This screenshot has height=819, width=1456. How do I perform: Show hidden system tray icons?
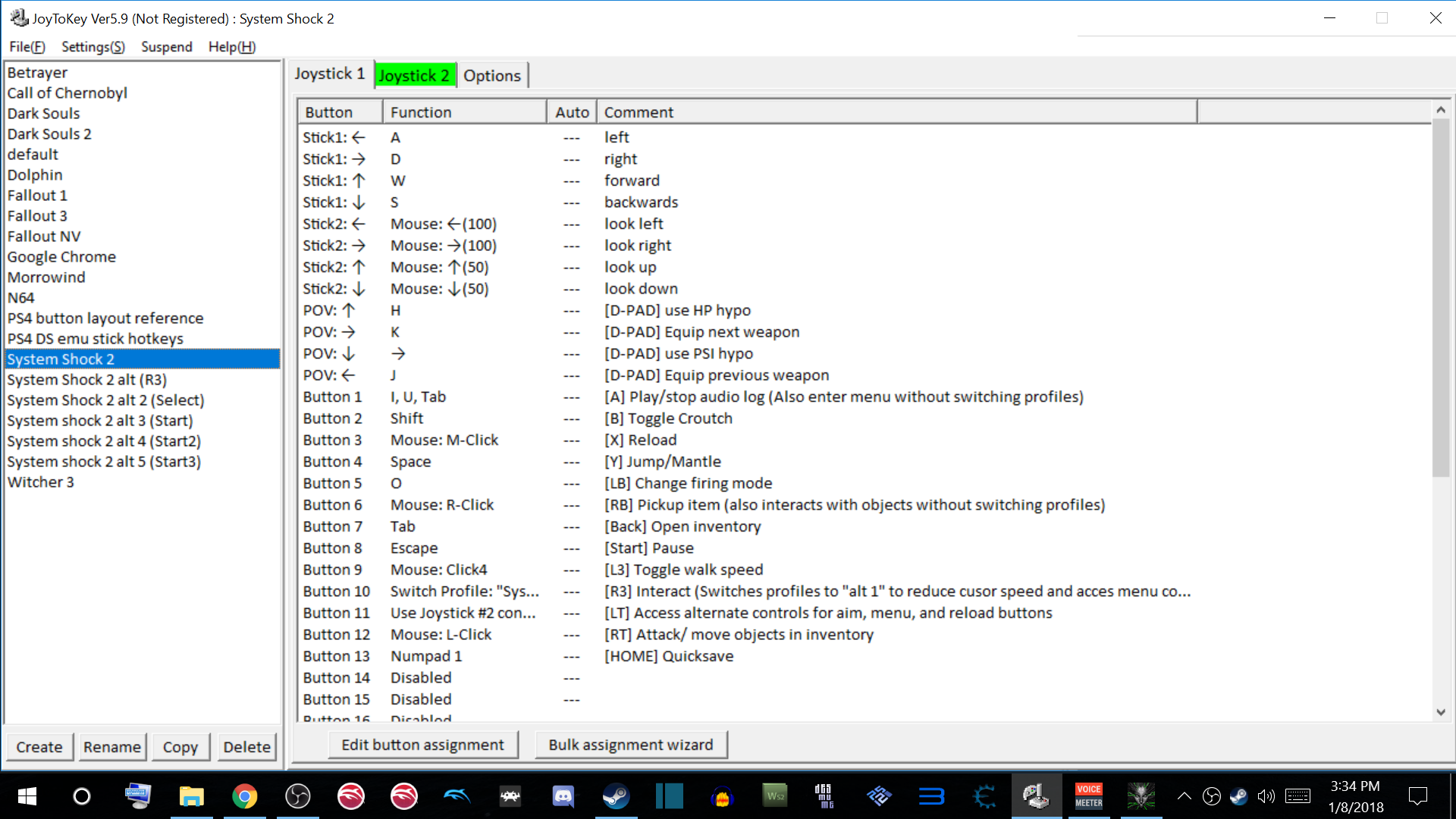coord(1184,796)
